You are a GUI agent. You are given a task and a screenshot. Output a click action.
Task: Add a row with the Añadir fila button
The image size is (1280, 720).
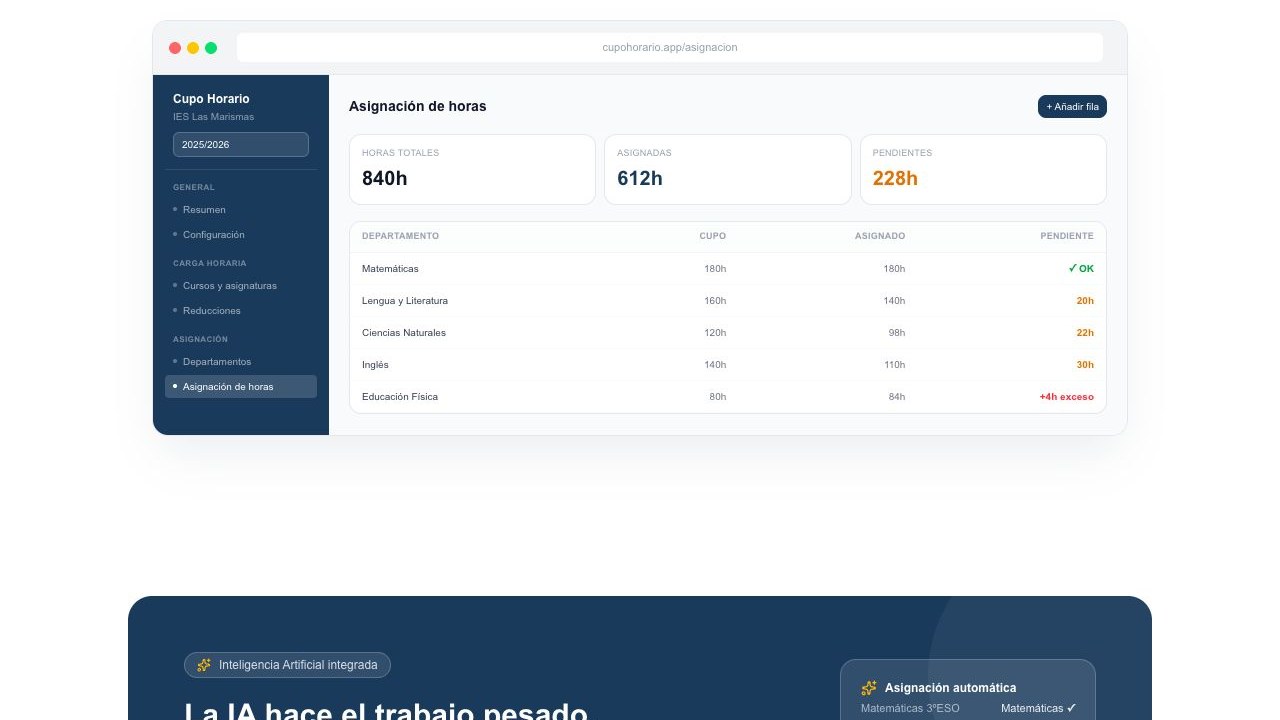[x=1071, y=106]
